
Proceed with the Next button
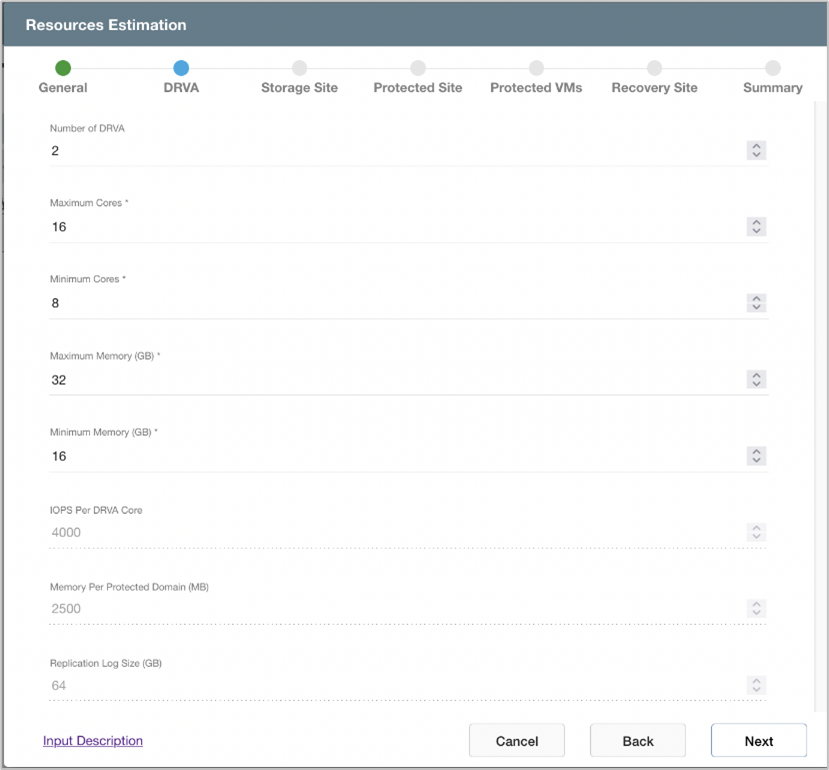coord(758,741)
